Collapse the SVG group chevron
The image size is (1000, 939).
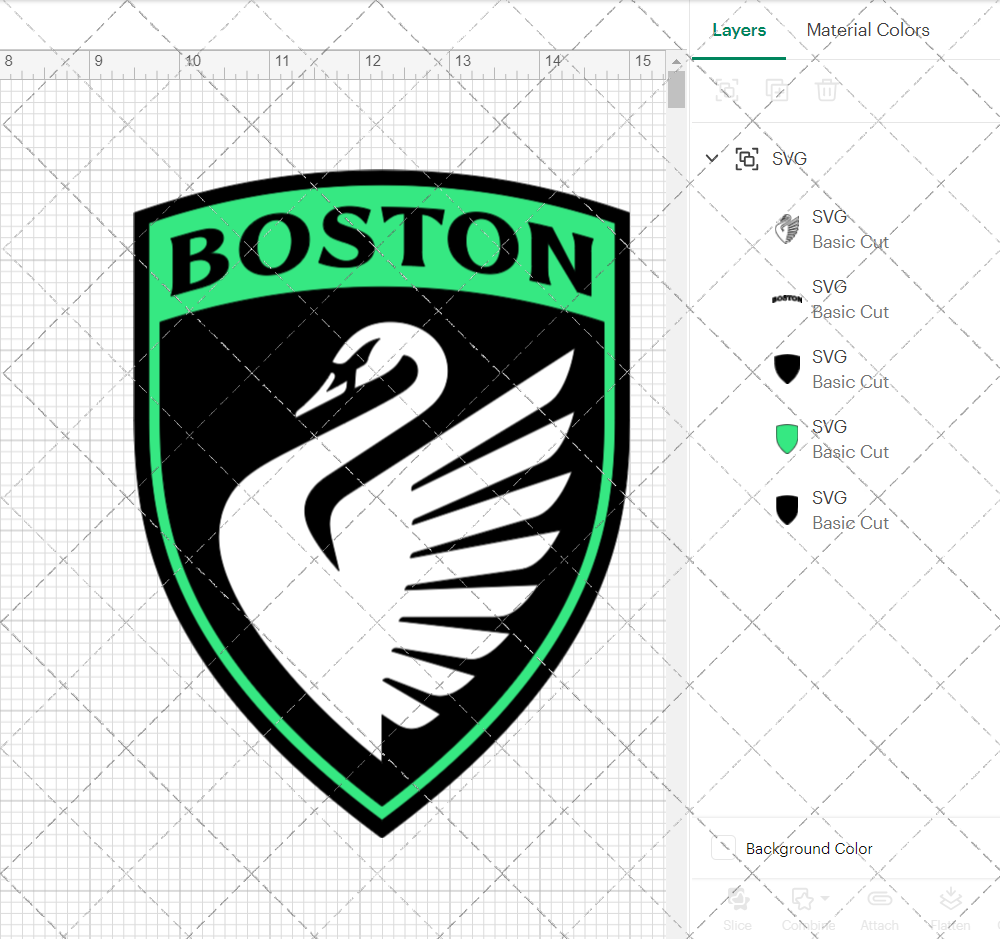point(712,158)
